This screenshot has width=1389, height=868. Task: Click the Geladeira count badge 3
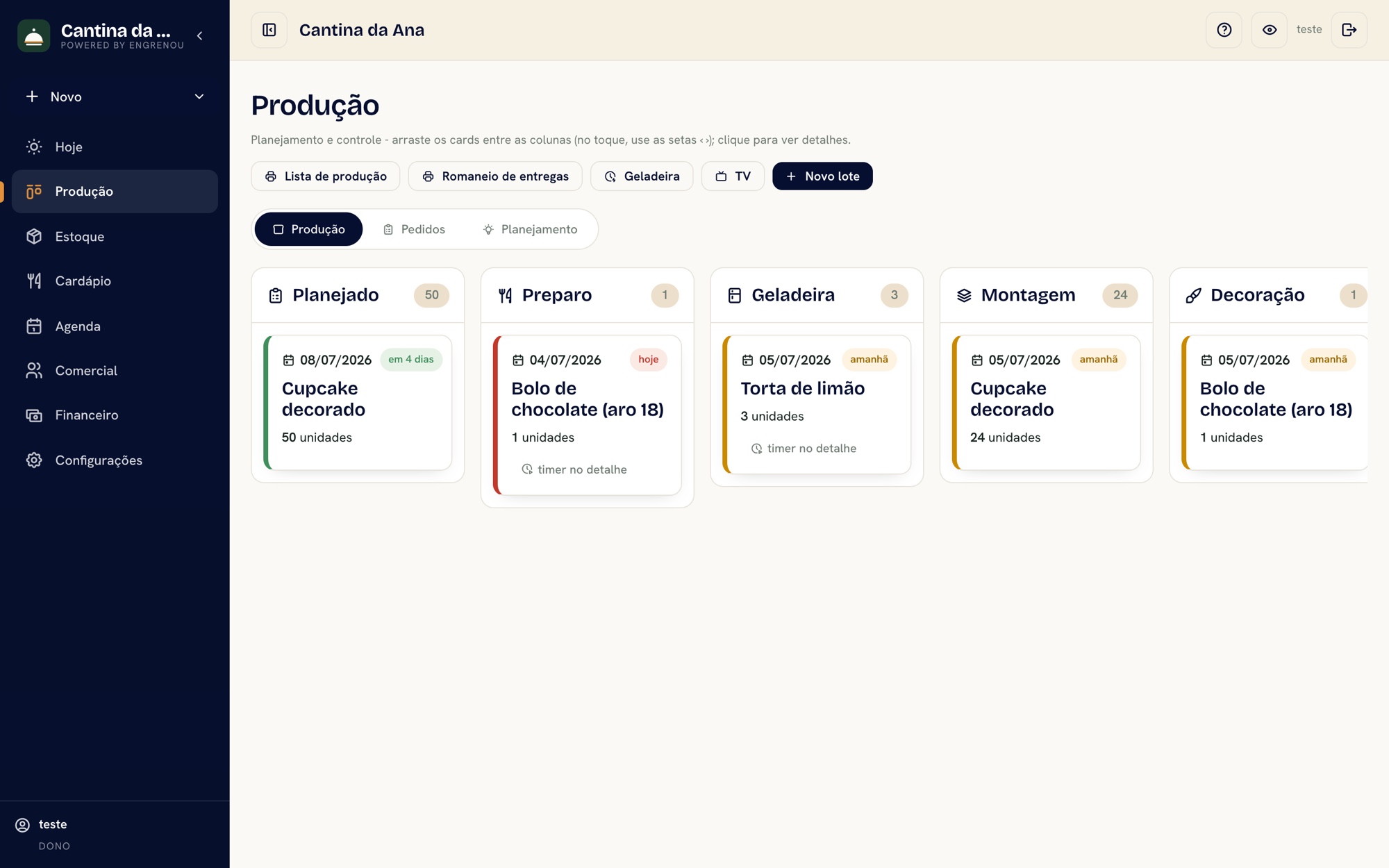point(895,295)
